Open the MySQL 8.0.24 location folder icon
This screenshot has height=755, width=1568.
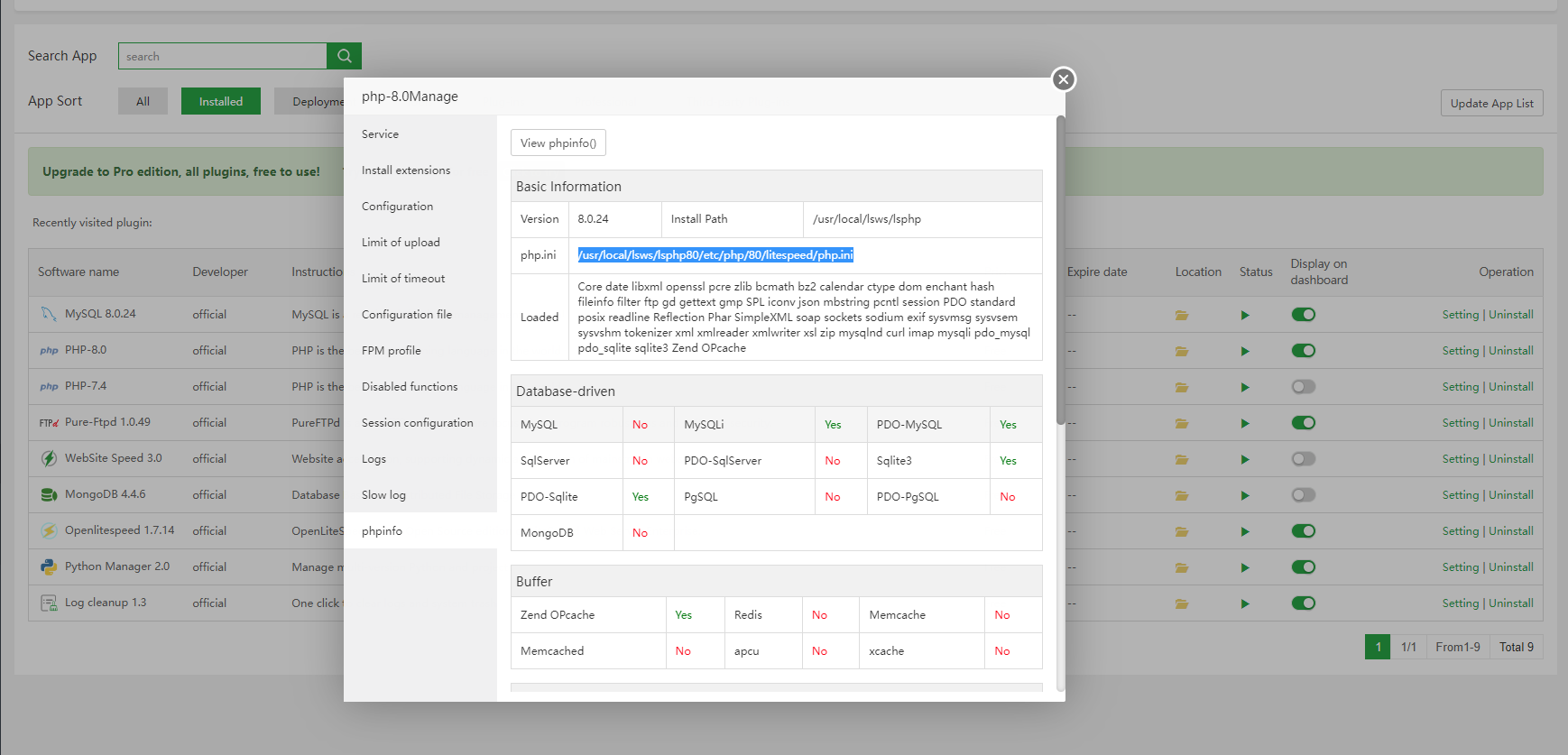point(1181,315)
